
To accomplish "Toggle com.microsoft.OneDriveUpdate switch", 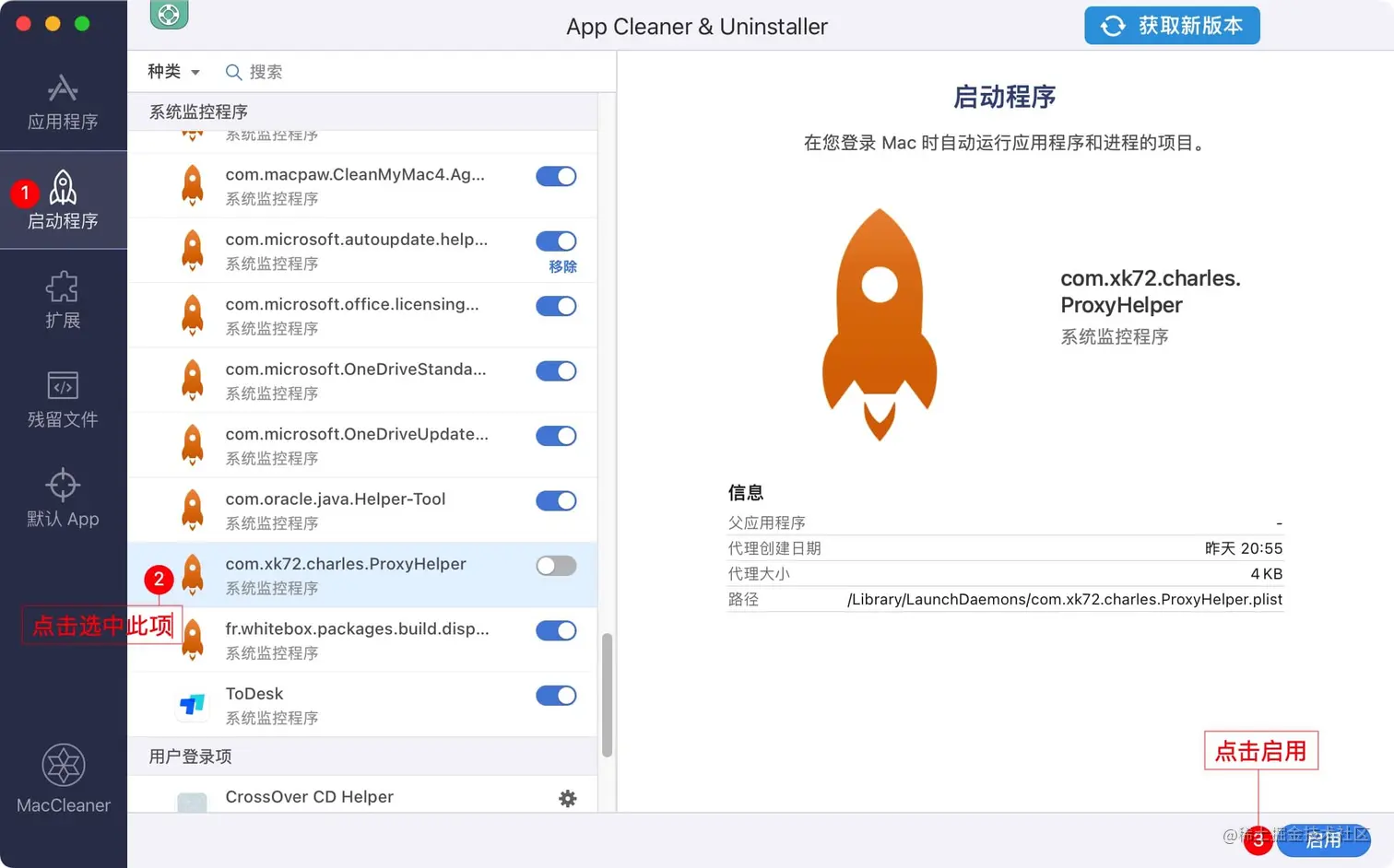I will [x=556, y=436].
